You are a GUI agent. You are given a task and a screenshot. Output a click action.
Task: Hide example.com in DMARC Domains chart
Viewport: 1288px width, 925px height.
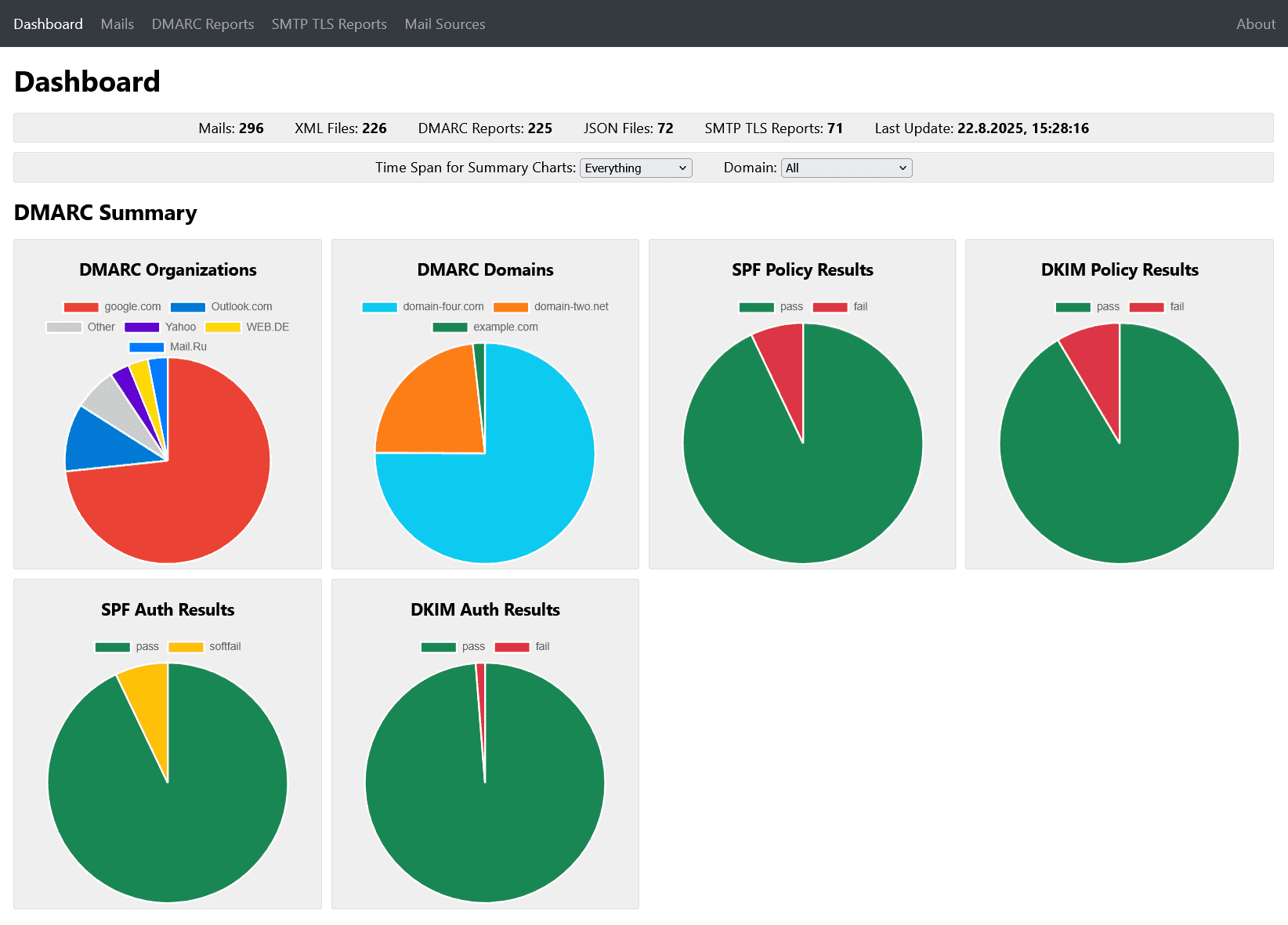pos(486,327)
